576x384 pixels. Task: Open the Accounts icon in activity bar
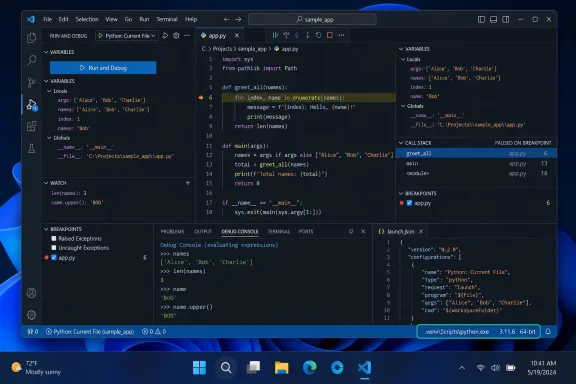pos(32,293)
